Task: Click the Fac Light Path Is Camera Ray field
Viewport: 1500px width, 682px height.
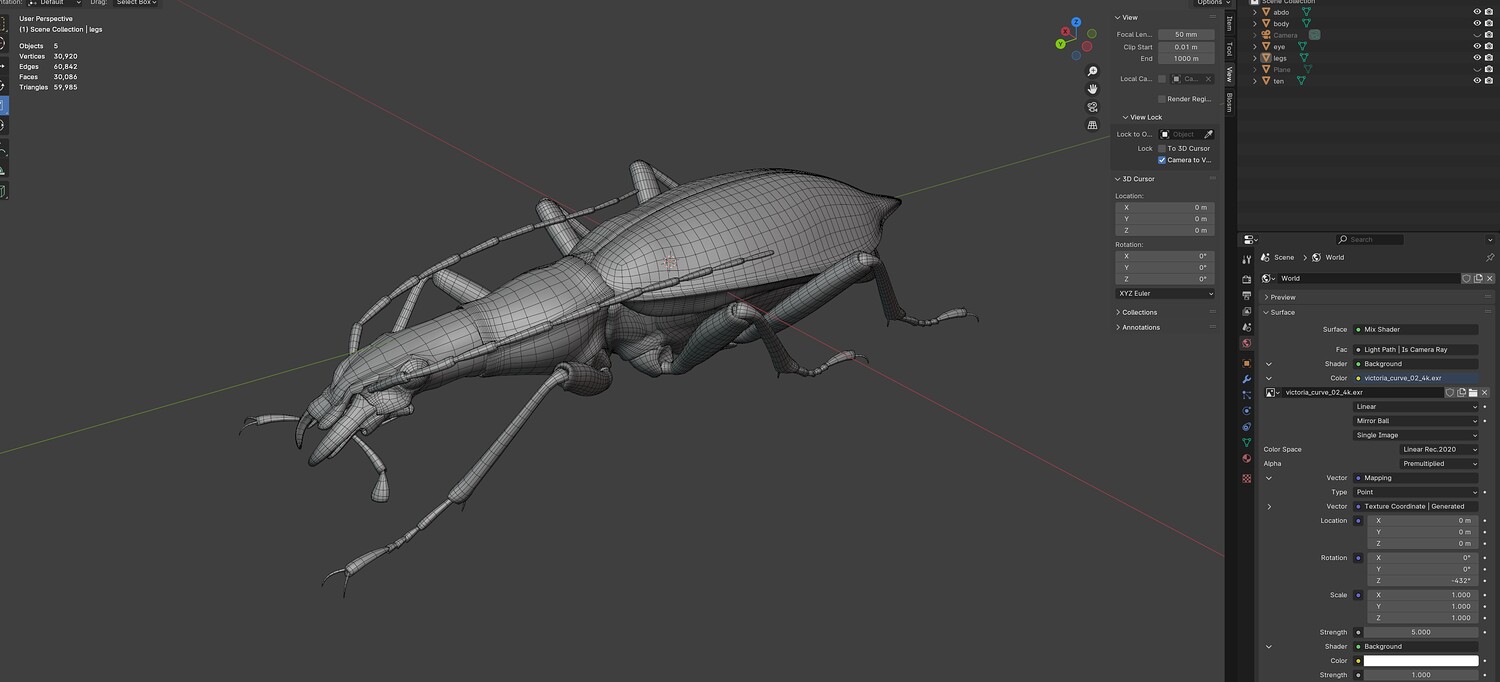Action: click(1415, 349)
